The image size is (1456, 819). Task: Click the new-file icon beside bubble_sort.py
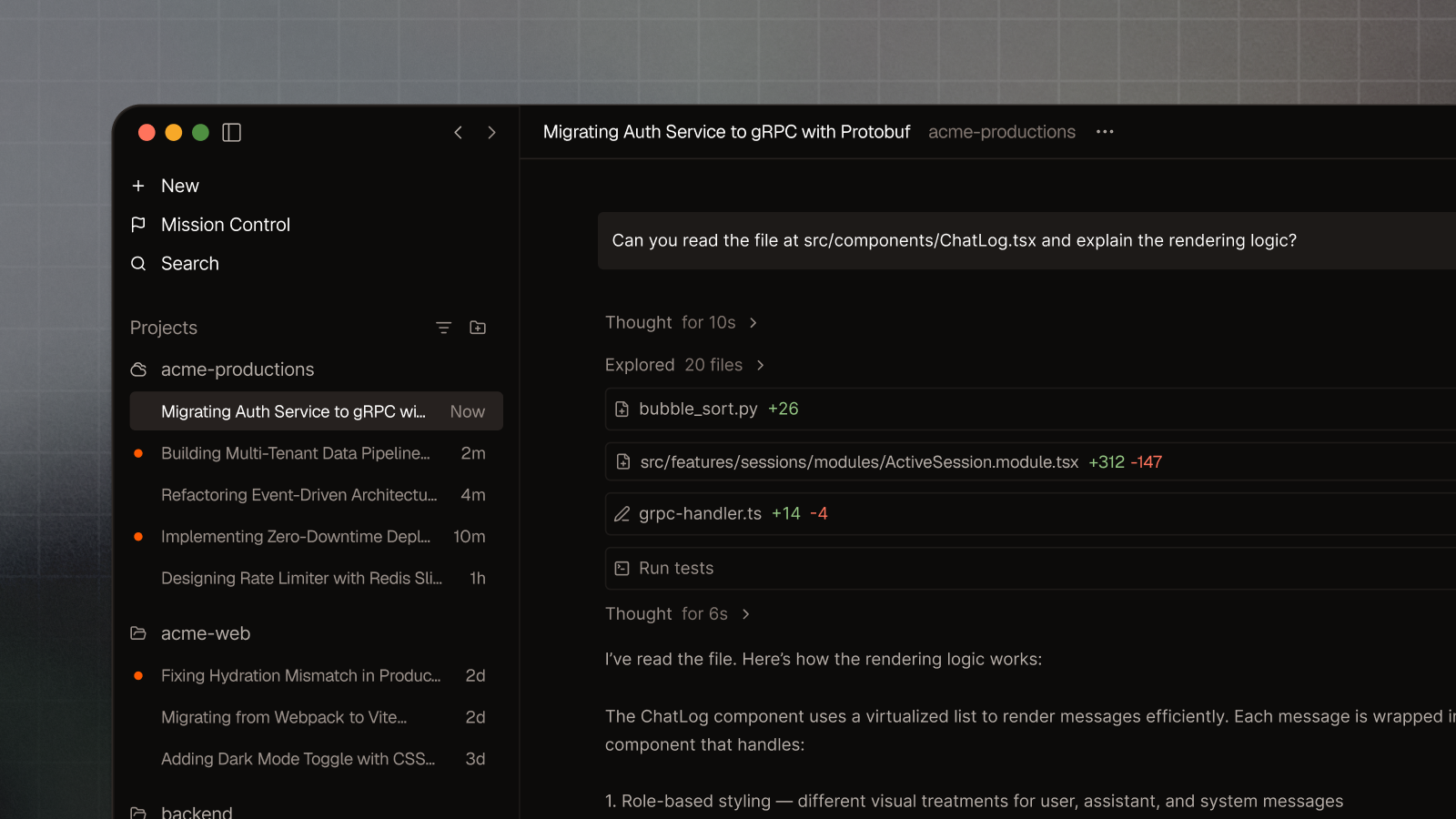[x=622, y=409]
